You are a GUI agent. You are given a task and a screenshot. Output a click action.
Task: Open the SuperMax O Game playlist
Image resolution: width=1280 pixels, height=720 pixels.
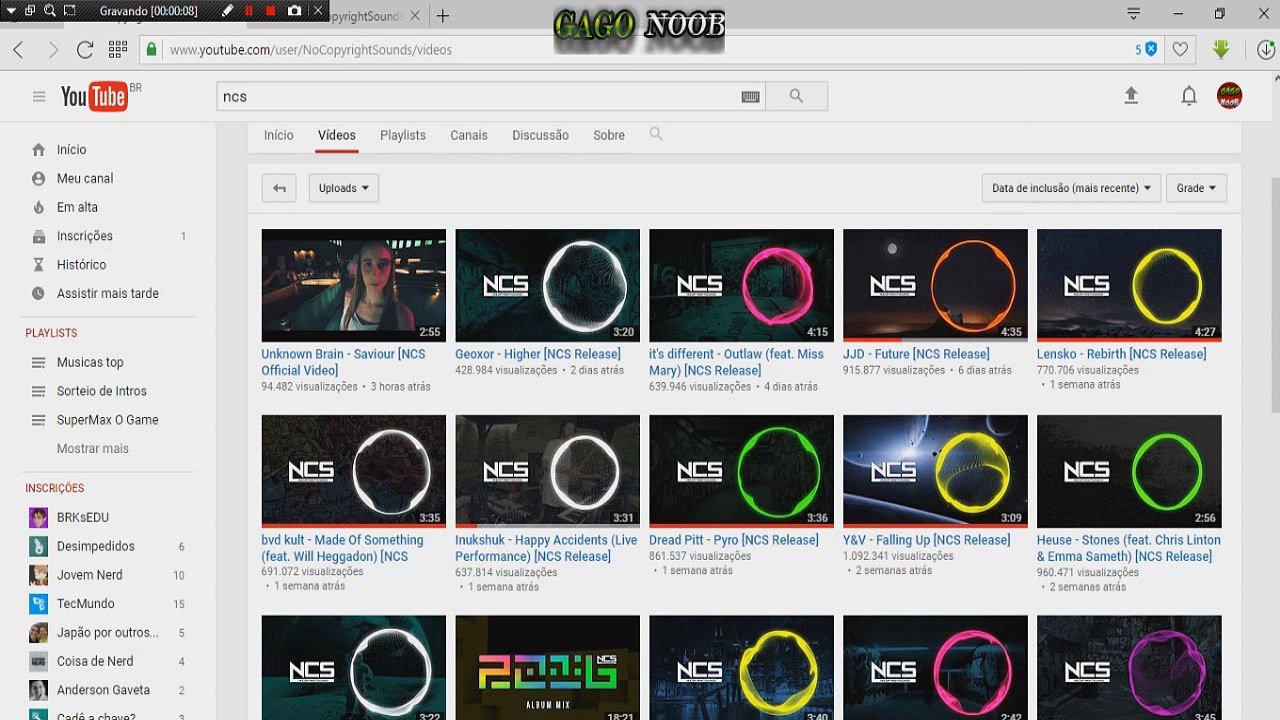(x=107, y=420)
